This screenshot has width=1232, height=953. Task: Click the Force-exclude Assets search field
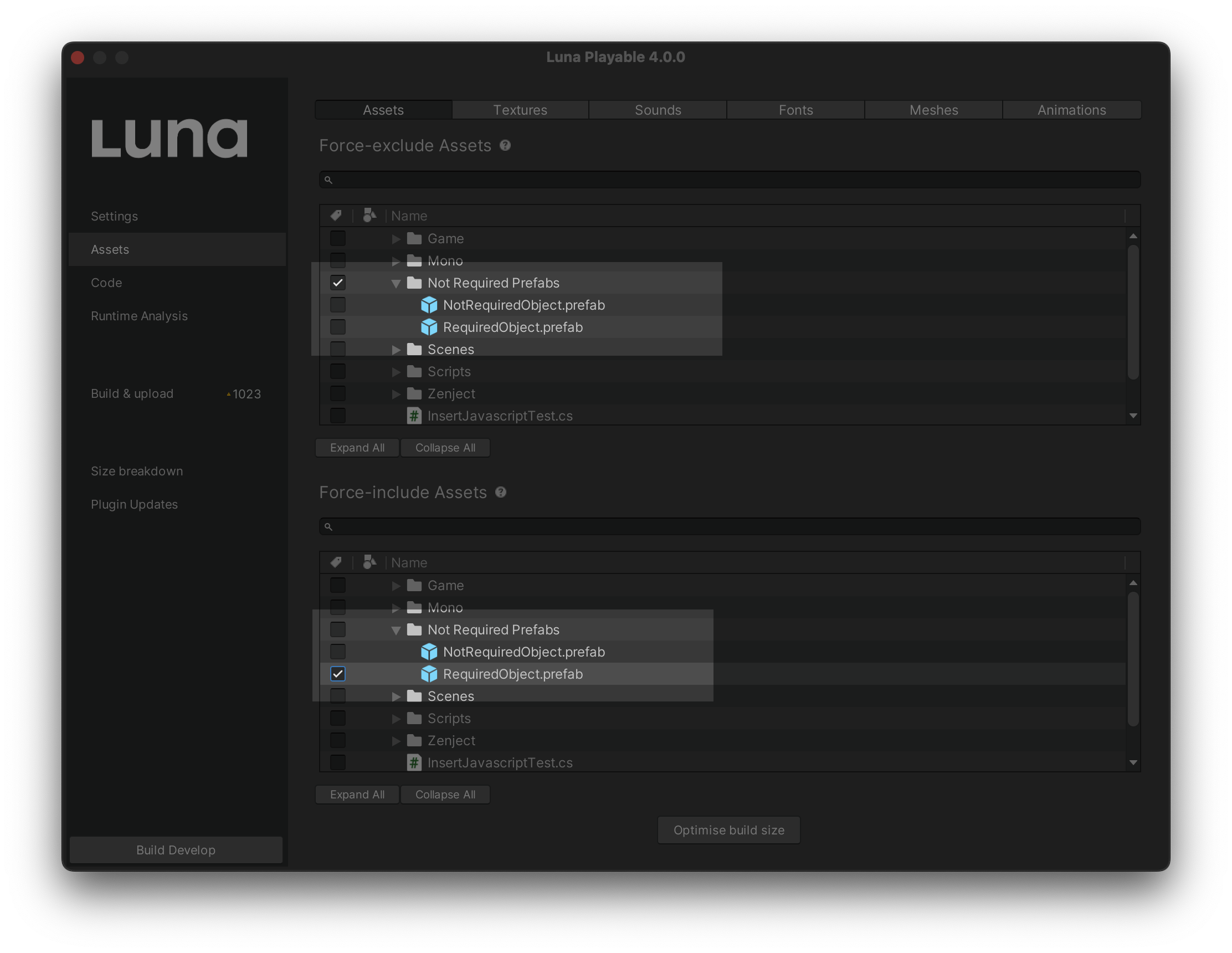click(730, 180)
